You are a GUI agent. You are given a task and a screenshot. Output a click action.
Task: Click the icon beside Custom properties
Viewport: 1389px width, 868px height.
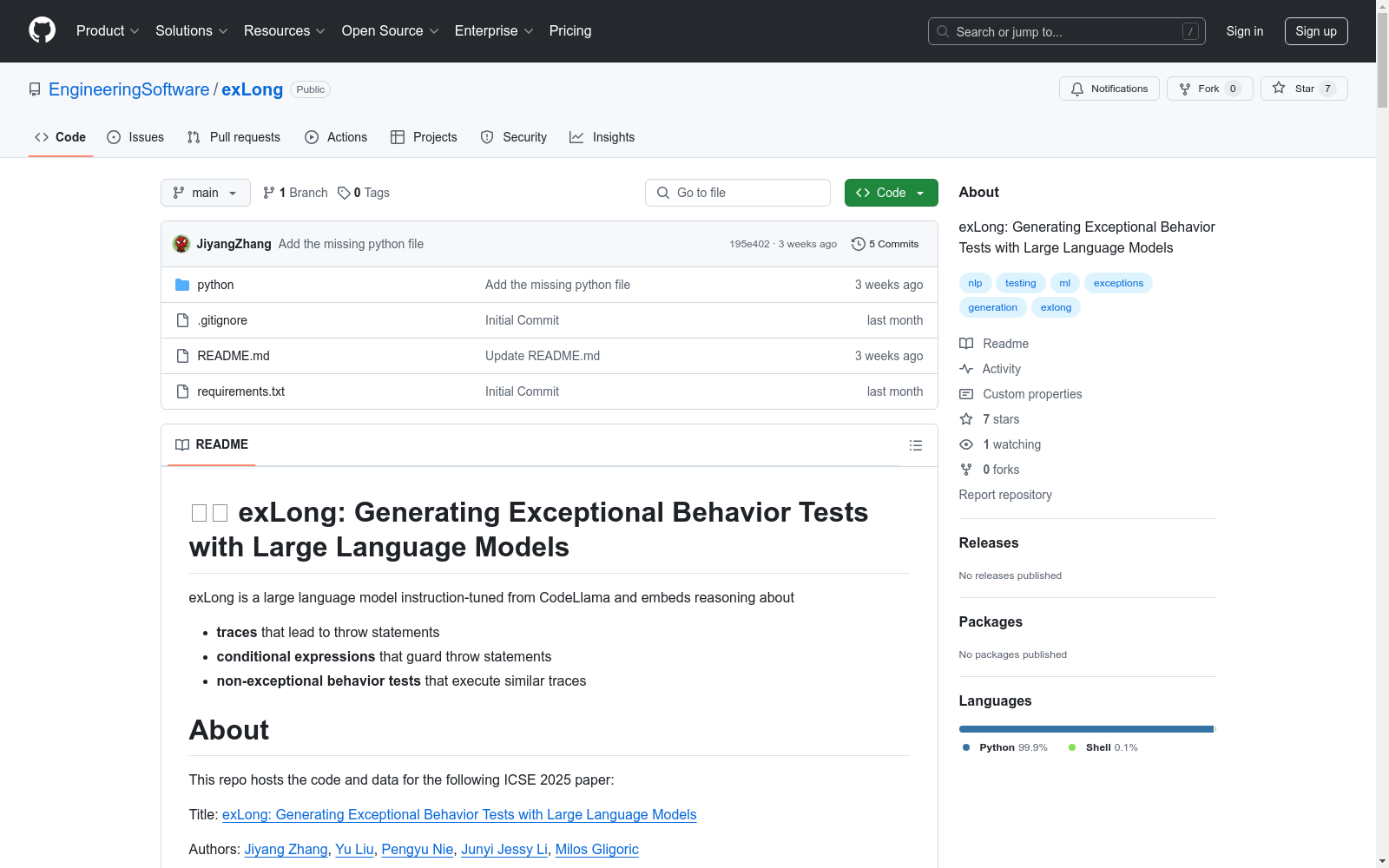coord(966,394)
